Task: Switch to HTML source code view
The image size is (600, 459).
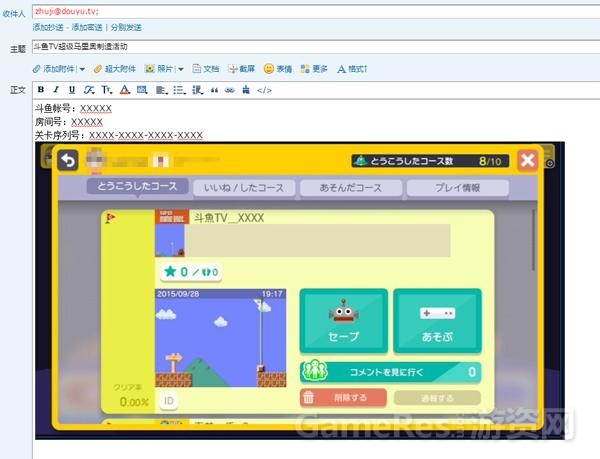Action: tap(264, 90)
